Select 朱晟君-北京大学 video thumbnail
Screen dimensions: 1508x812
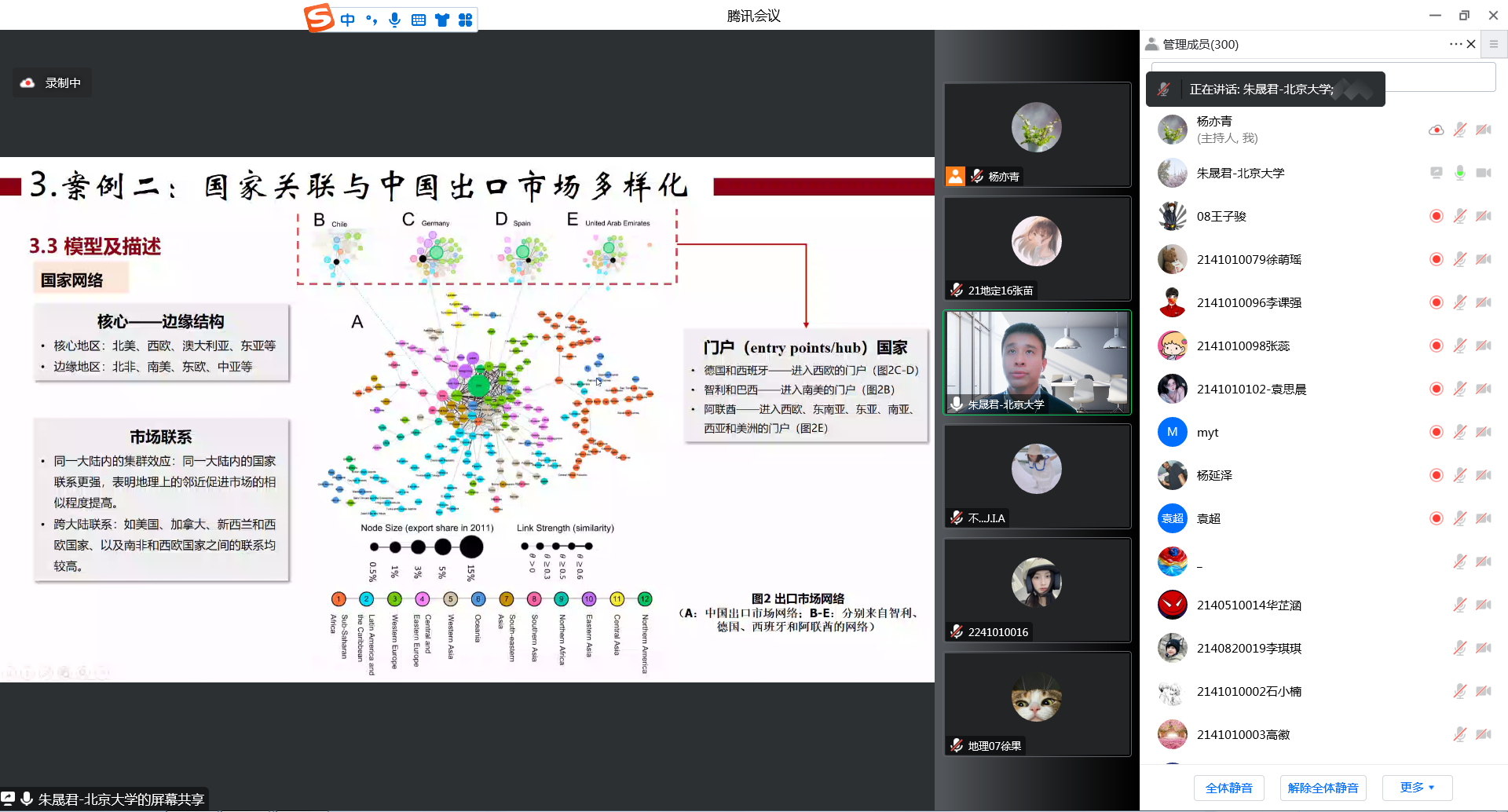click(x=1037, y=362)
